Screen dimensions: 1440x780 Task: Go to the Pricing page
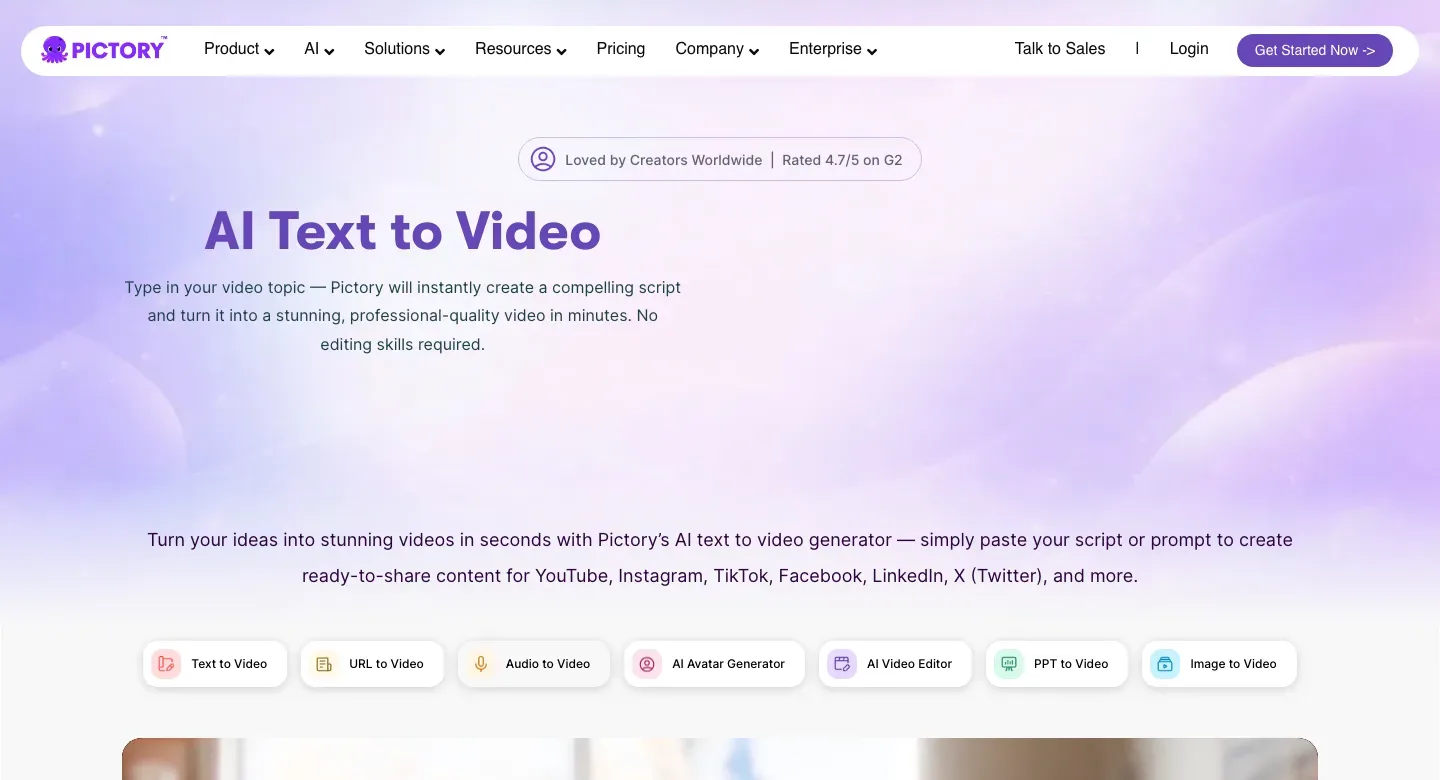tap(621, 49)
